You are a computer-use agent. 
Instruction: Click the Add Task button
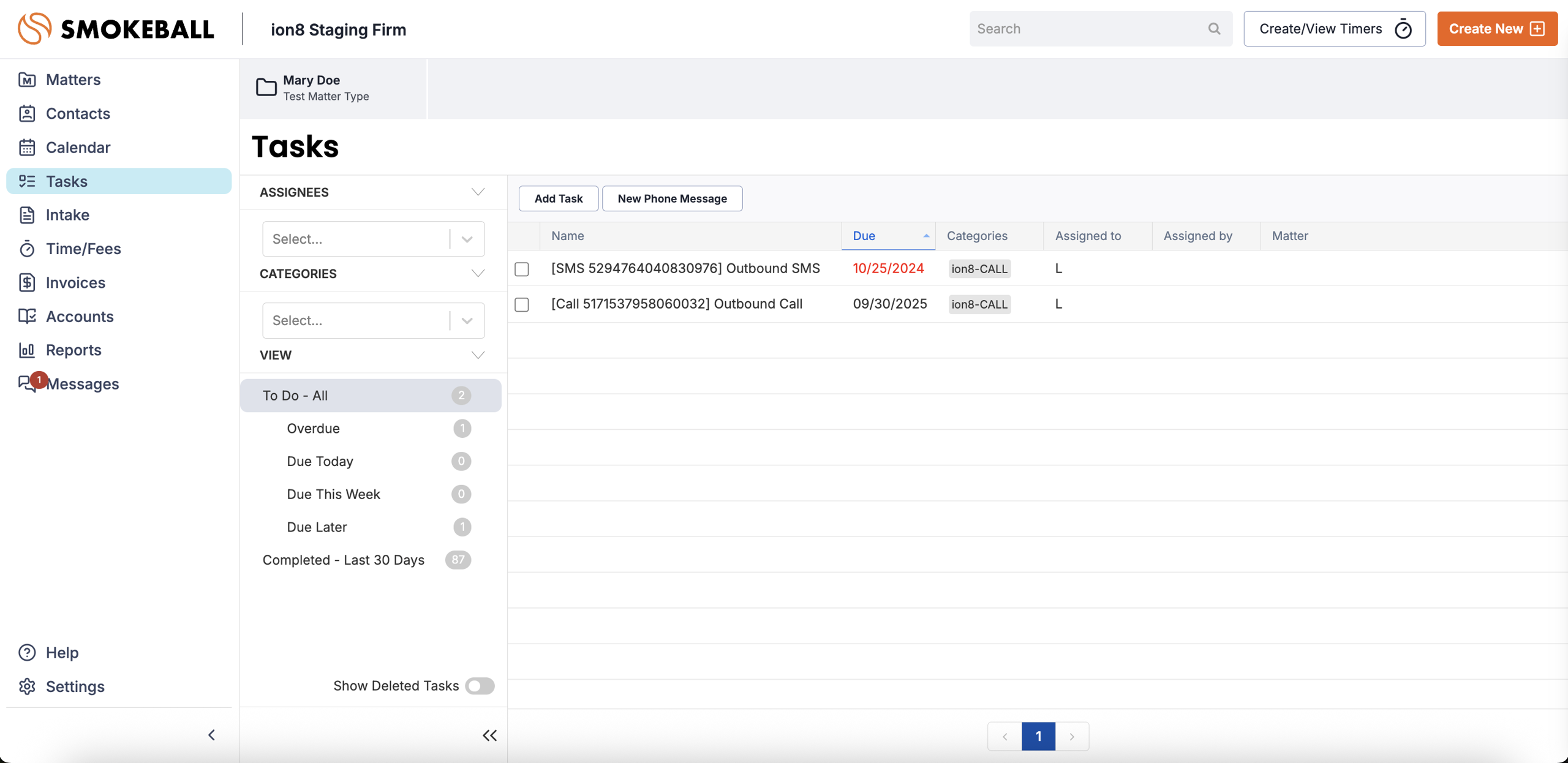point(558,198)
